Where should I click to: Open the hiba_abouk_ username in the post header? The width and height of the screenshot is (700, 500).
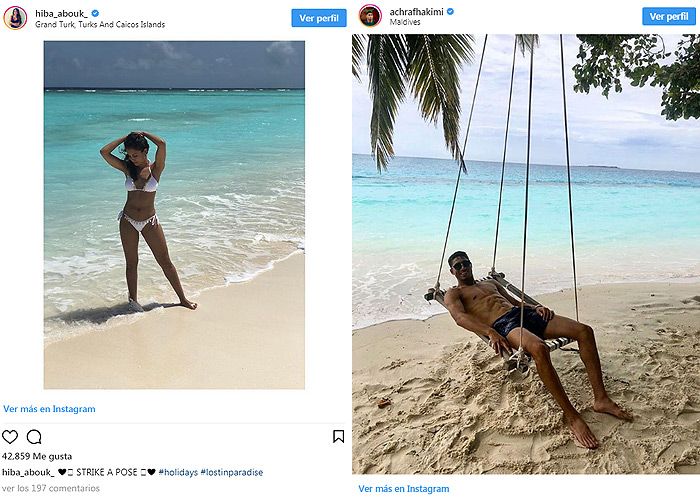[x=59, y=12]
